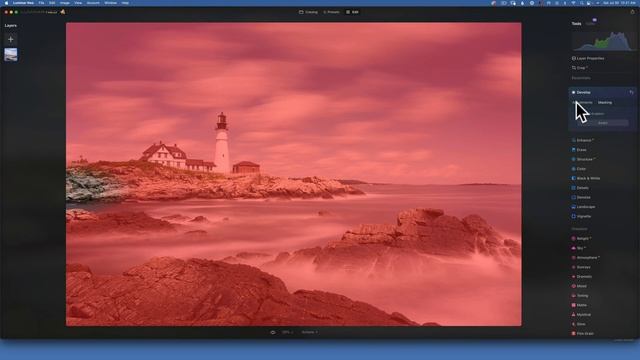This screenshot has height=360, width=640.
Task: Open the File menu
Action: coord(41,3)
